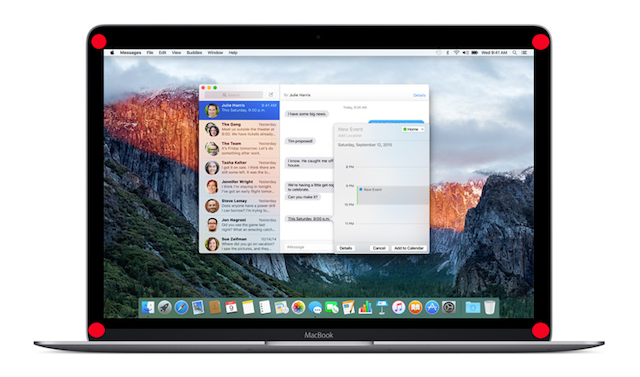
Task: Open Photos pinwheel icon in Dock
Action: 298,307
